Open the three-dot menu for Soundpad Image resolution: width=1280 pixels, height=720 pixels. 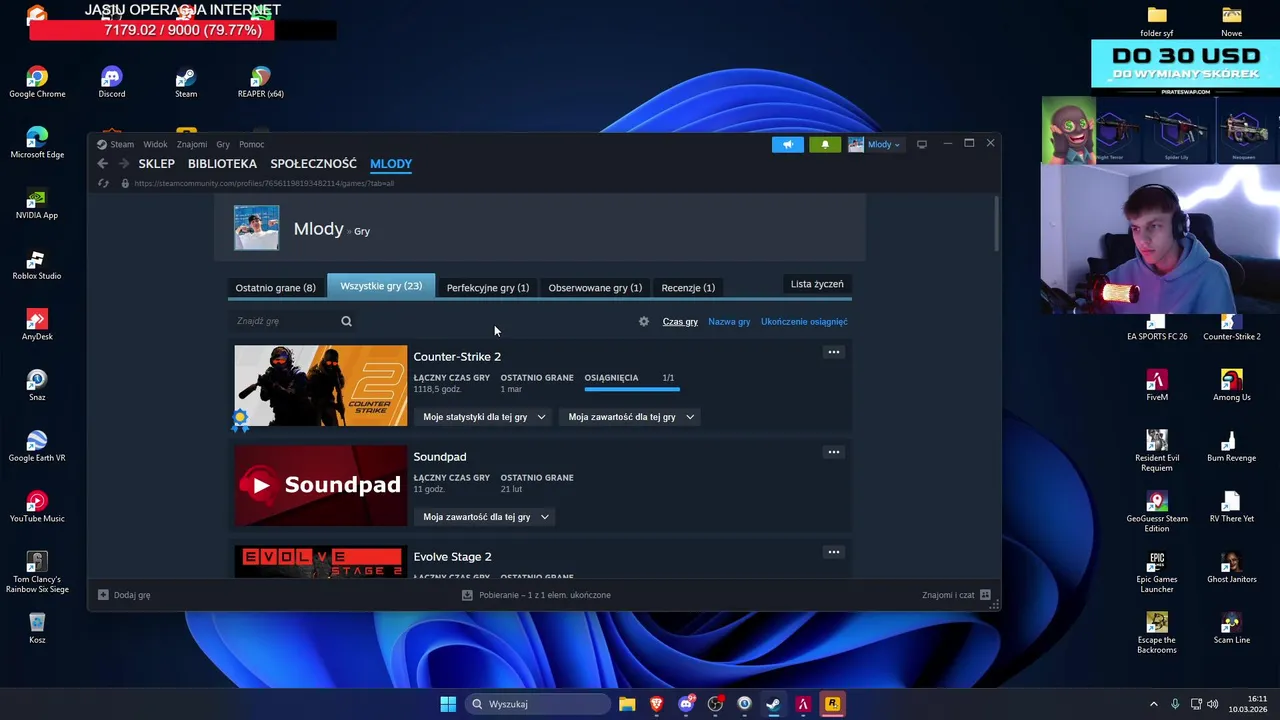point(833,452)
